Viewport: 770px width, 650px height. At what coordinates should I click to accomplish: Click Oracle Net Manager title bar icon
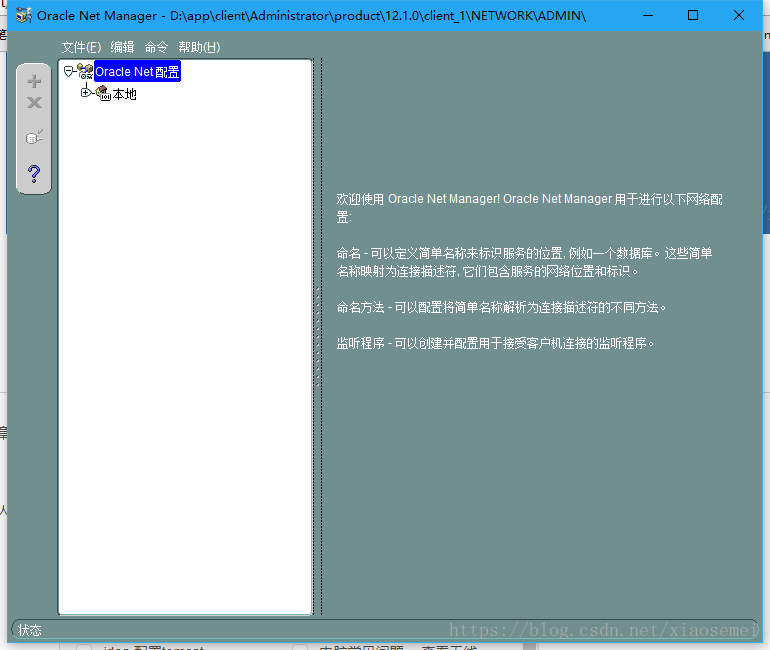(x=24, y=16)
